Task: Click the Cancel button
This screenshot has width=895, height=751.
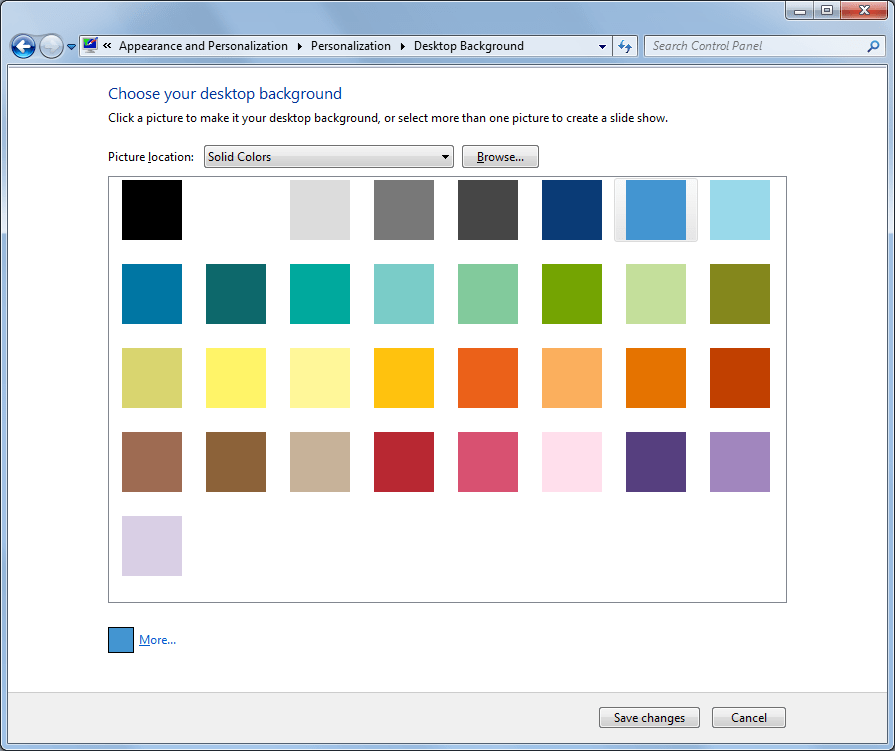Action: point(748,717)
